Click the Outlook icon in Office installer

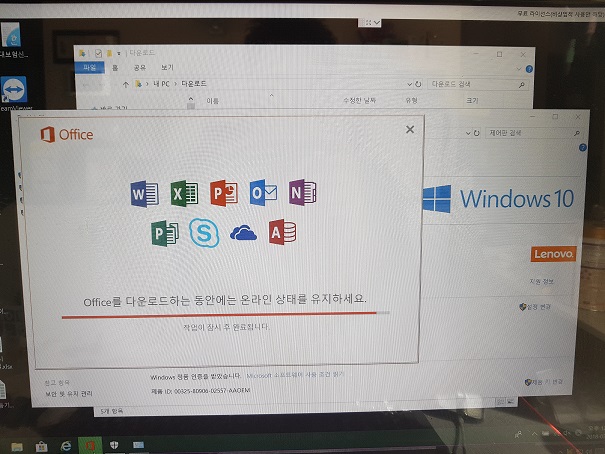[x=263, y=192]
